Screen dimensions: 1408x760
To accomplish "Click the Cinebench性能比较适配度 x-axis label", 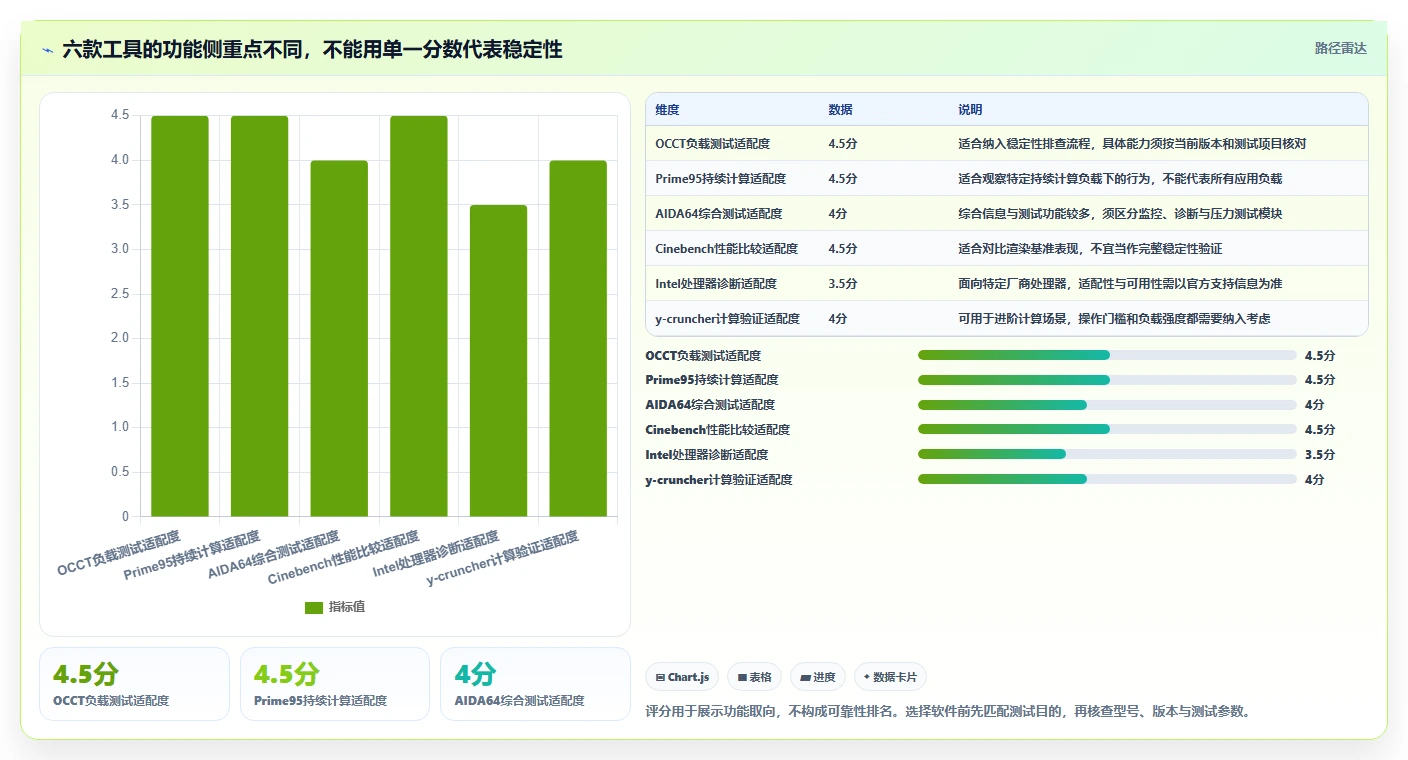I will (x=344, y=558).
